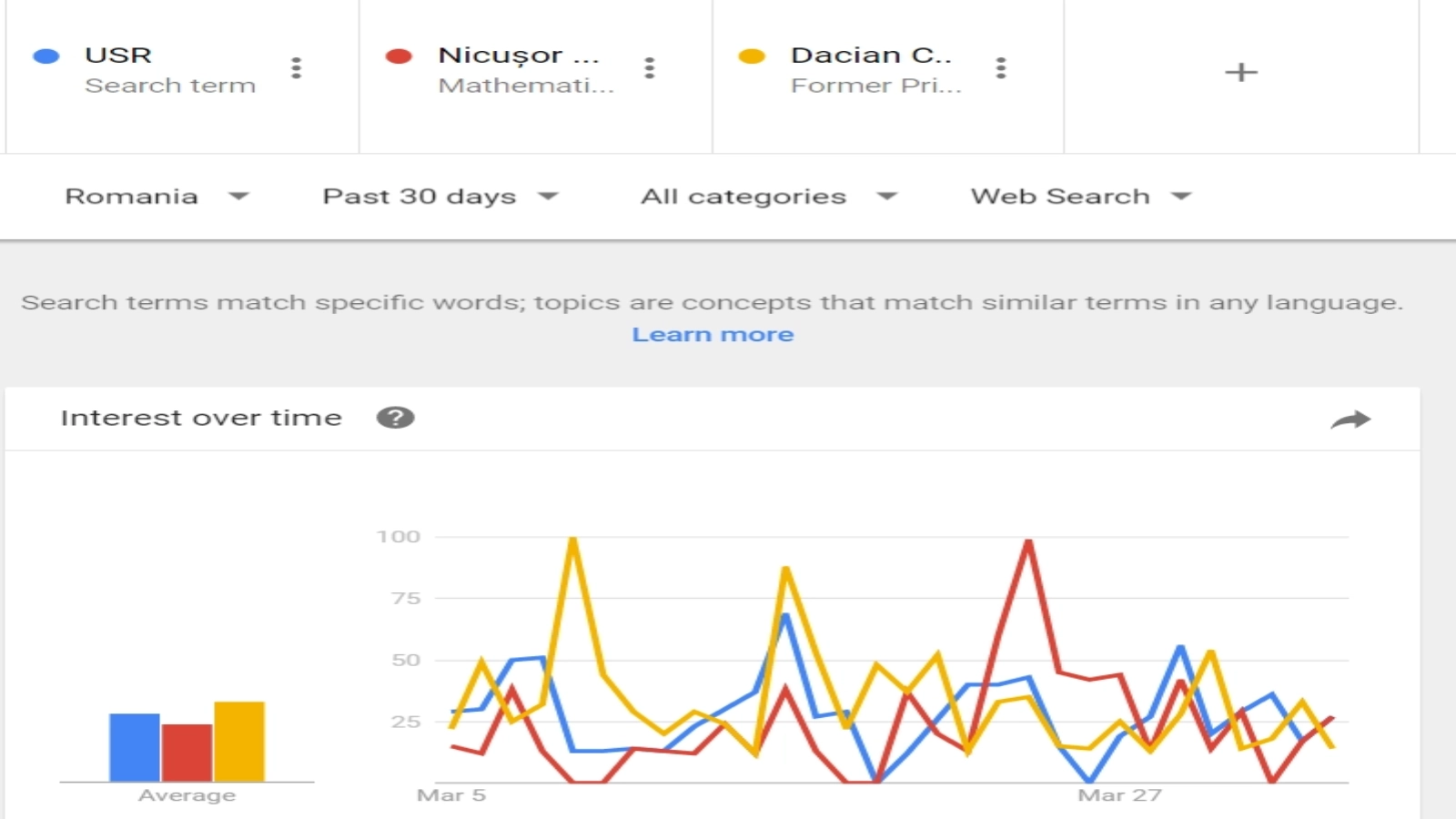Follow the Learn more link
The width and height of the screenshot is (1456, 819).
(713, 335)
